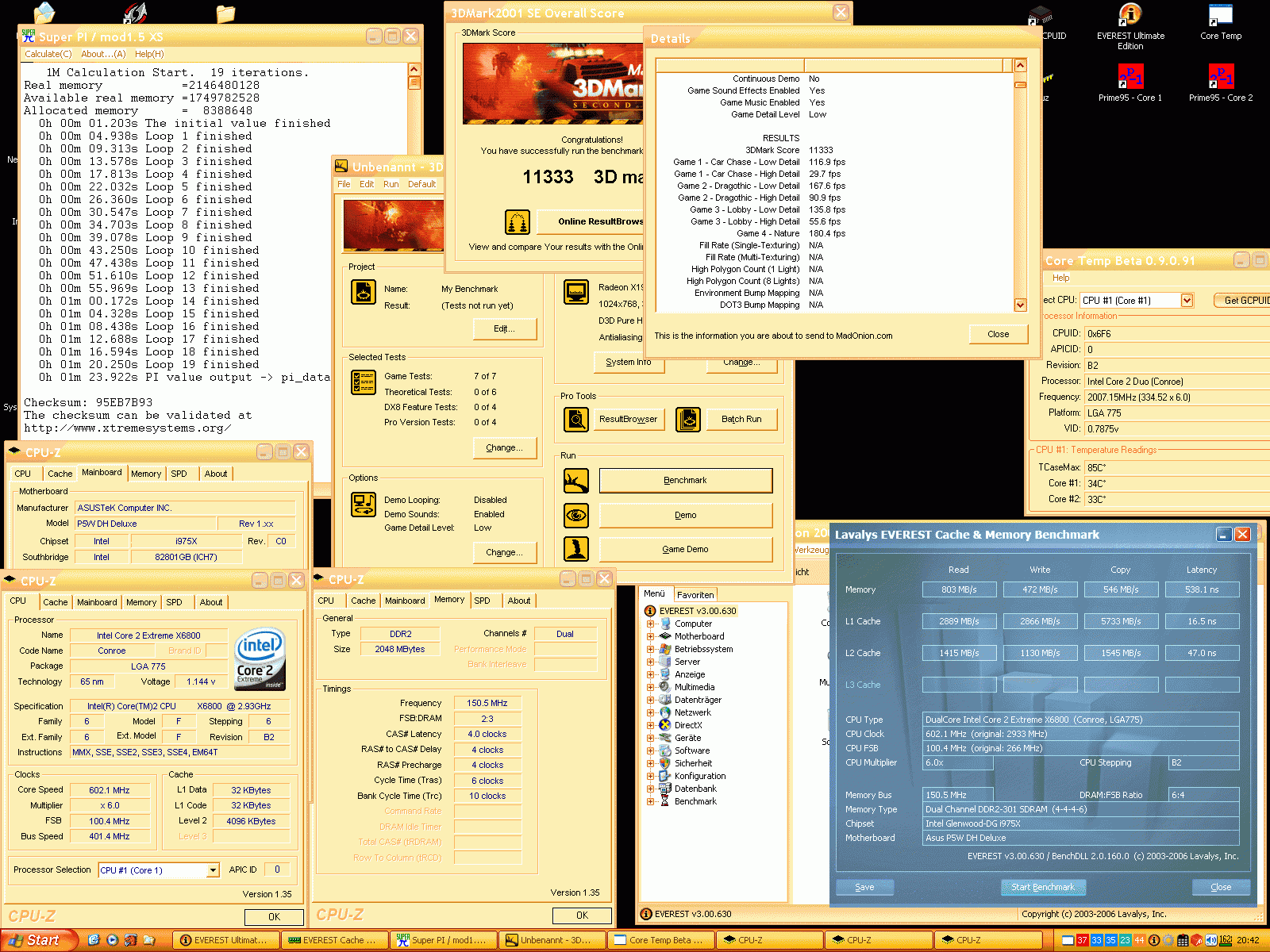This screenshot has width=1270, height=952.
Task: Open the Run menu in 3DMark window
Action: point(391,184)
